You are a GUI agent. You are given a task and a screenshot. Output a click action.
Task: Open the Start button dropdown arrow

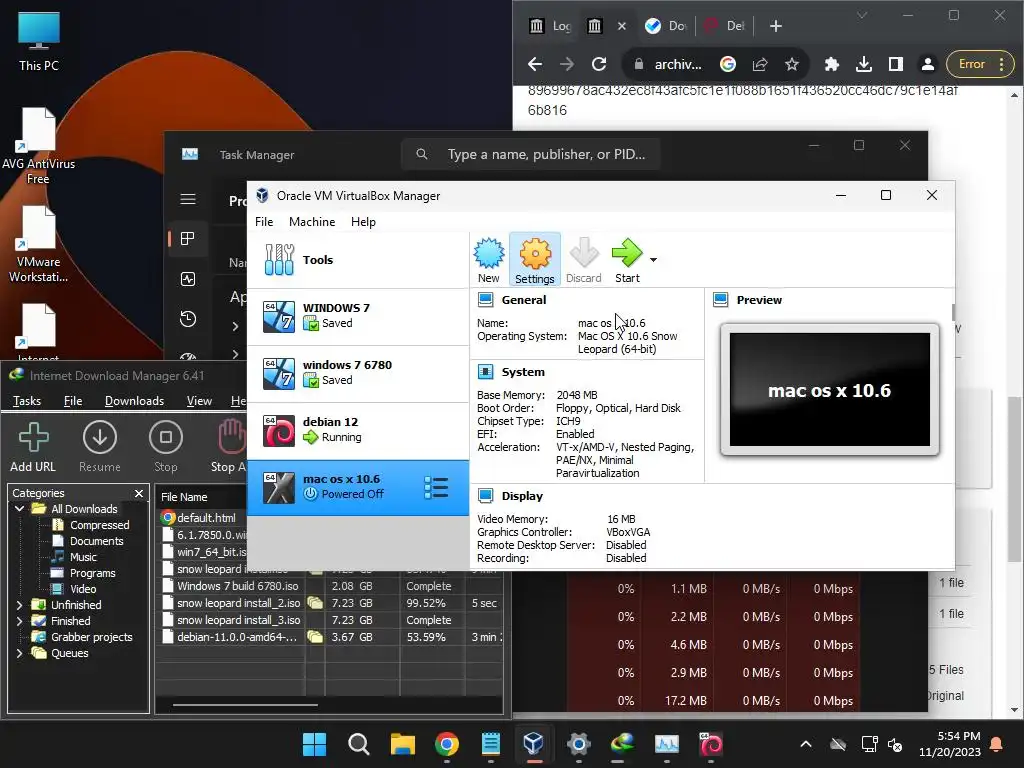click(653, 260)
